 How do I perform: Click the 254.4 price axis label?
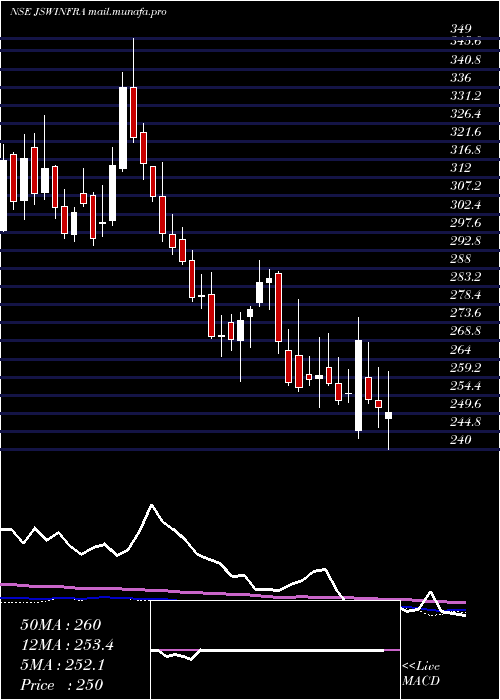465,386
